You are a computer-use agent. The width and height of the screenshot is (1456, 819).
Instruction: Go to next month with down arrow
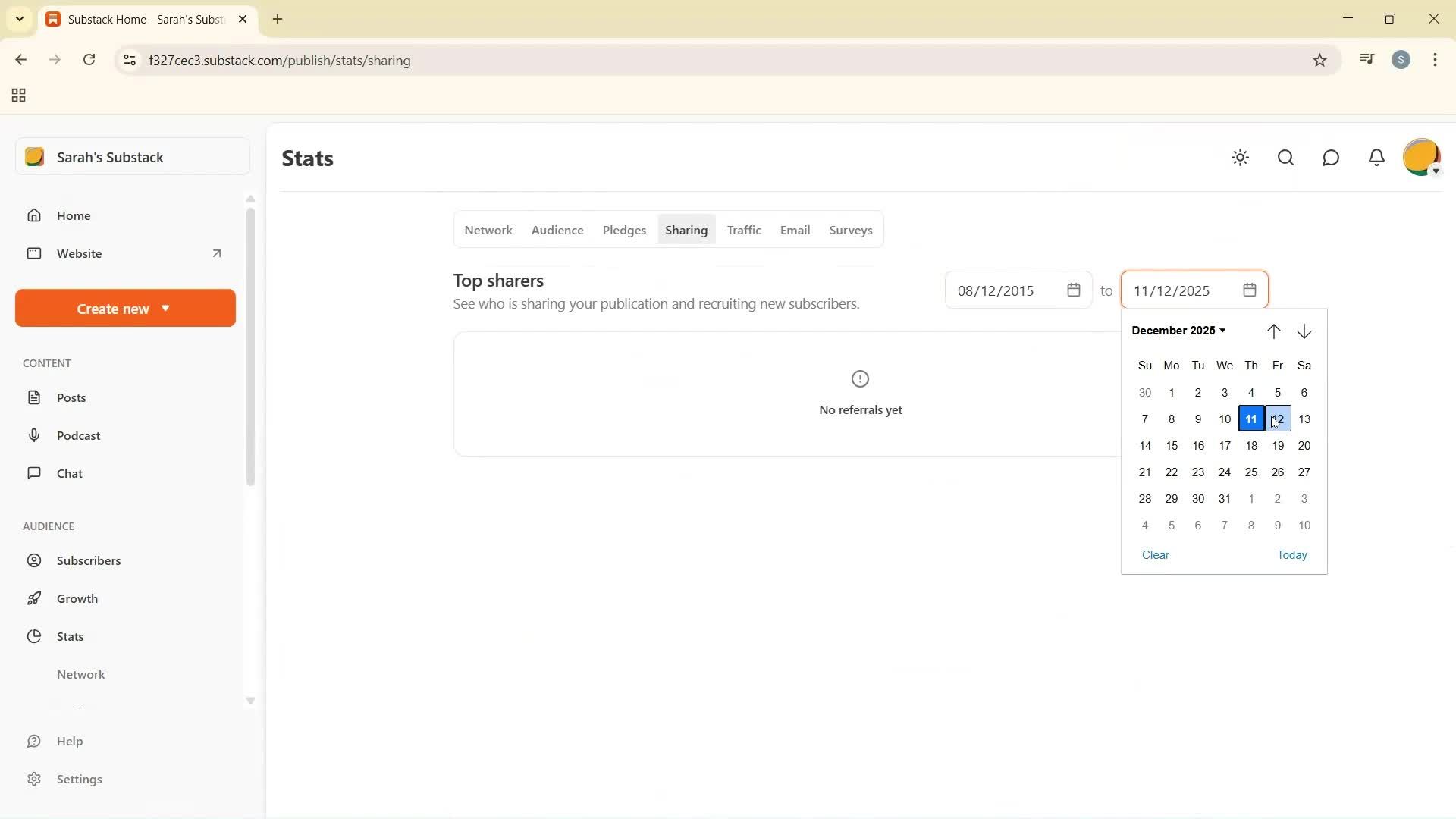(1304, 331)
